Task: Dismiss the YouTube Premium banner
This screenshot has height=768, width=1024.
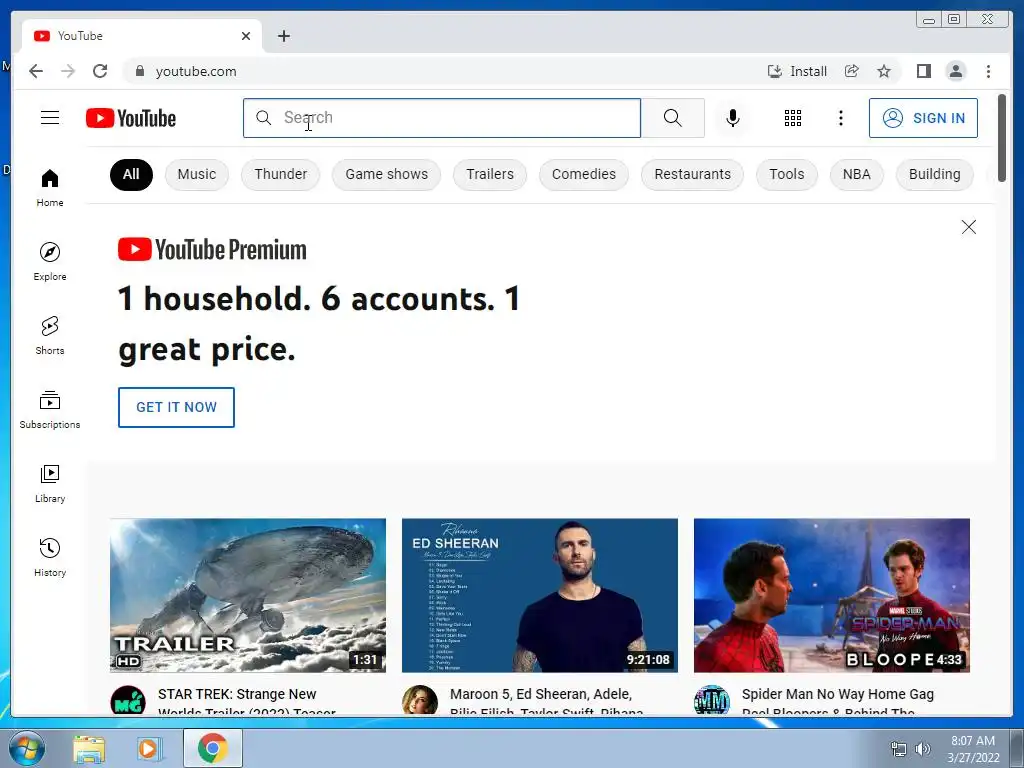Action: coord(968,227)
